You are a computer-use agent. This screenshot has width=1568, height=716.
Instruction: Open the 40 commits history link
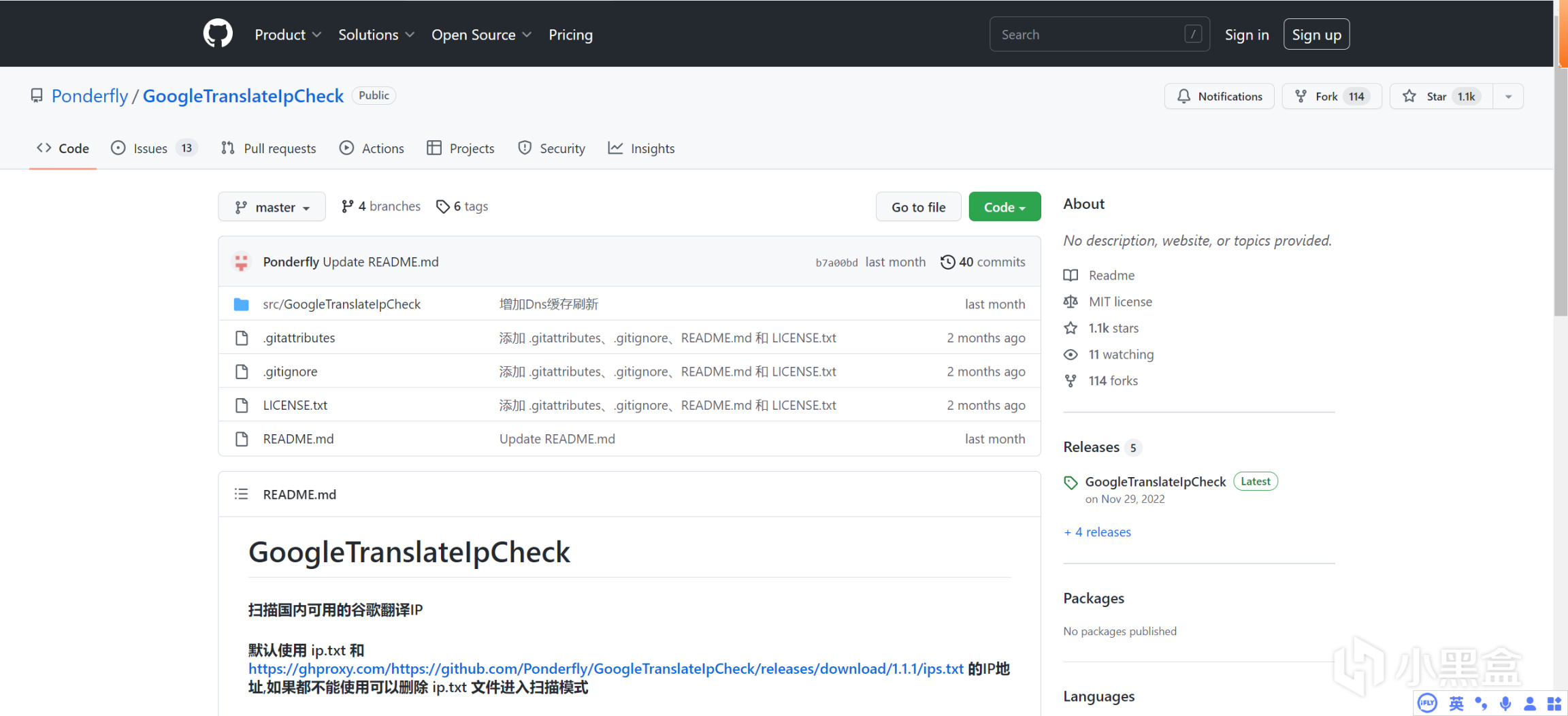[x=983, y=262]
